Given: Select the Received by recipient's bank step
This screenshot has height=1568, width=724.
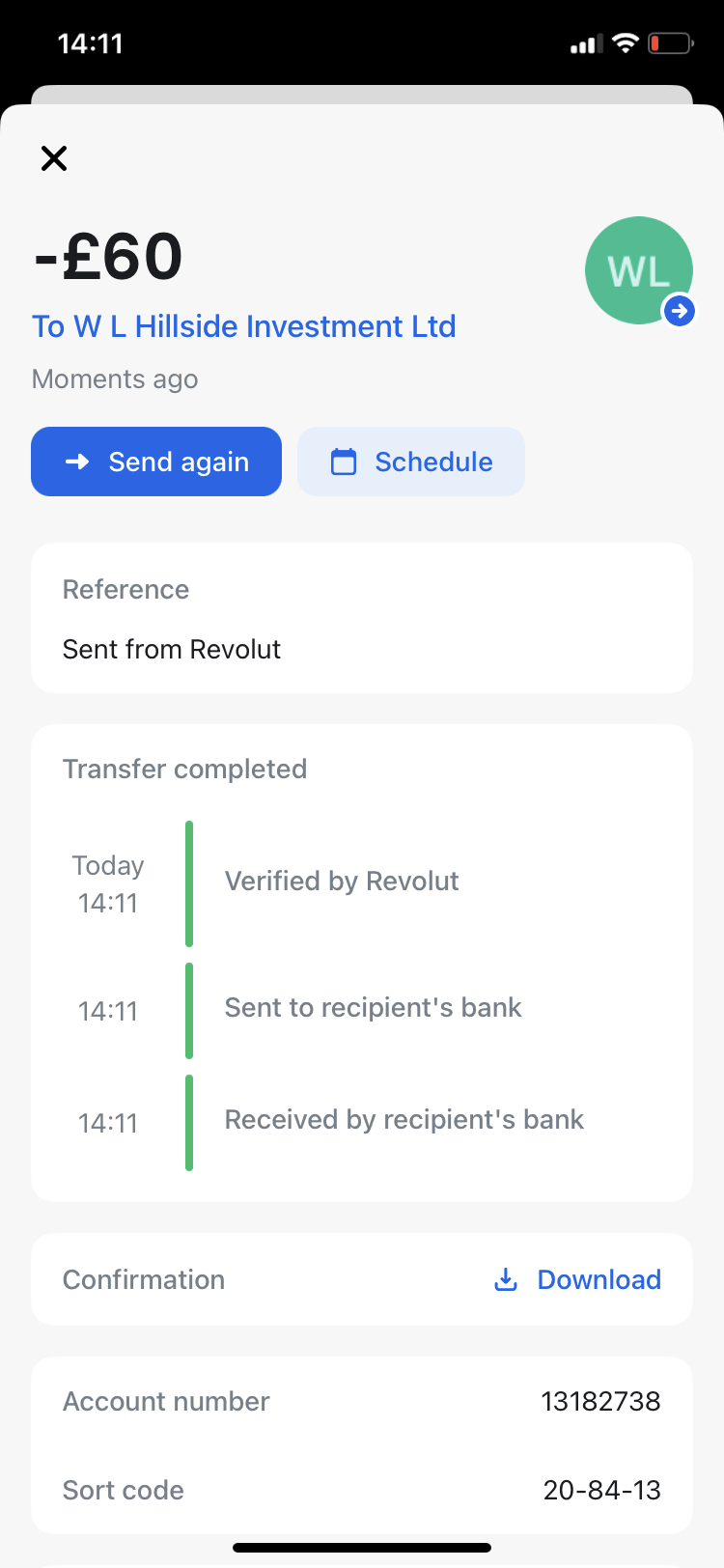Looking at the screenshot, I should click(x=404, y=1120).
